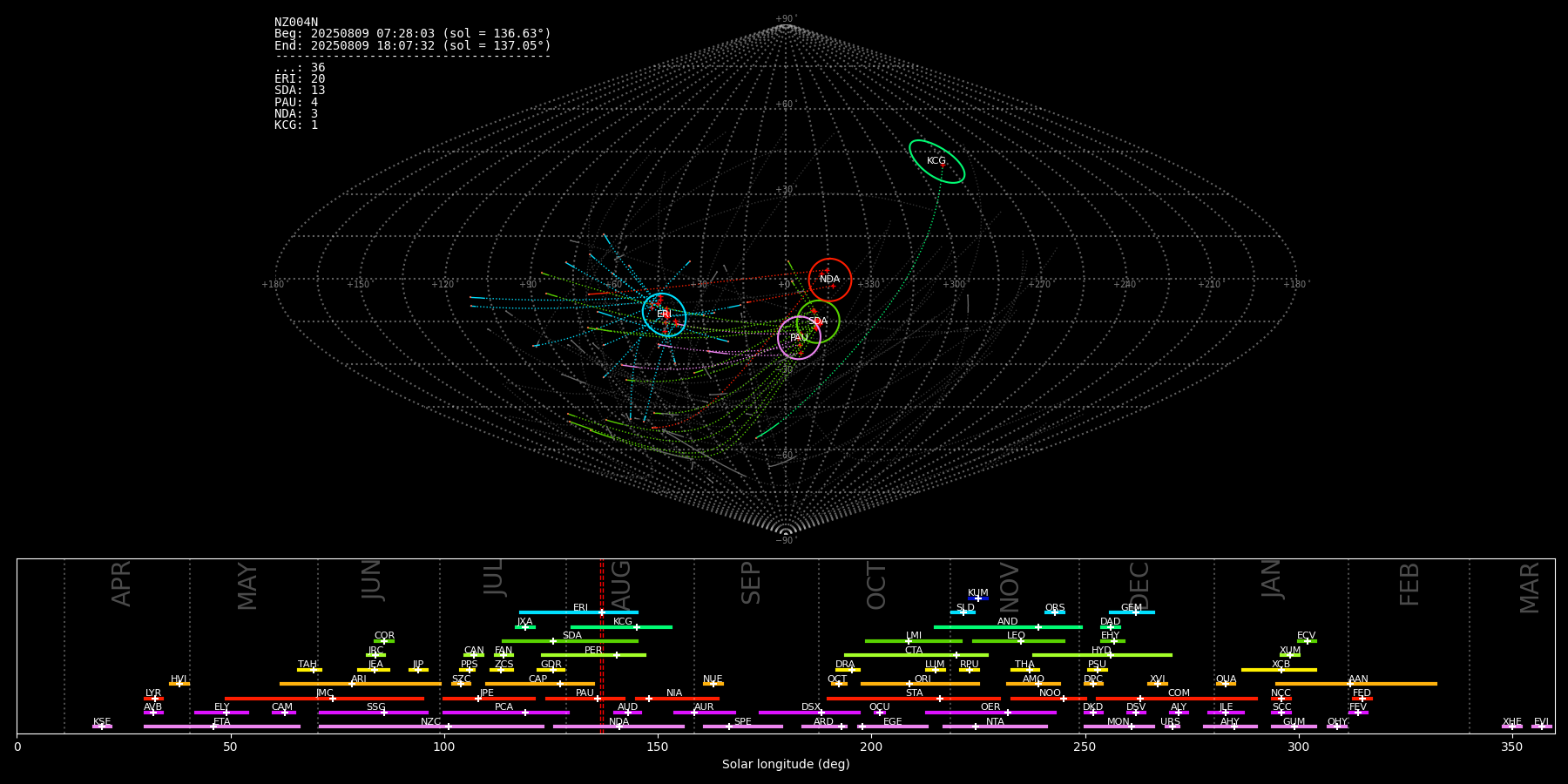Screen dimensions: 1568x784
Task: Click the ARI shower bar in timeline
Action: tap(361, 684)
